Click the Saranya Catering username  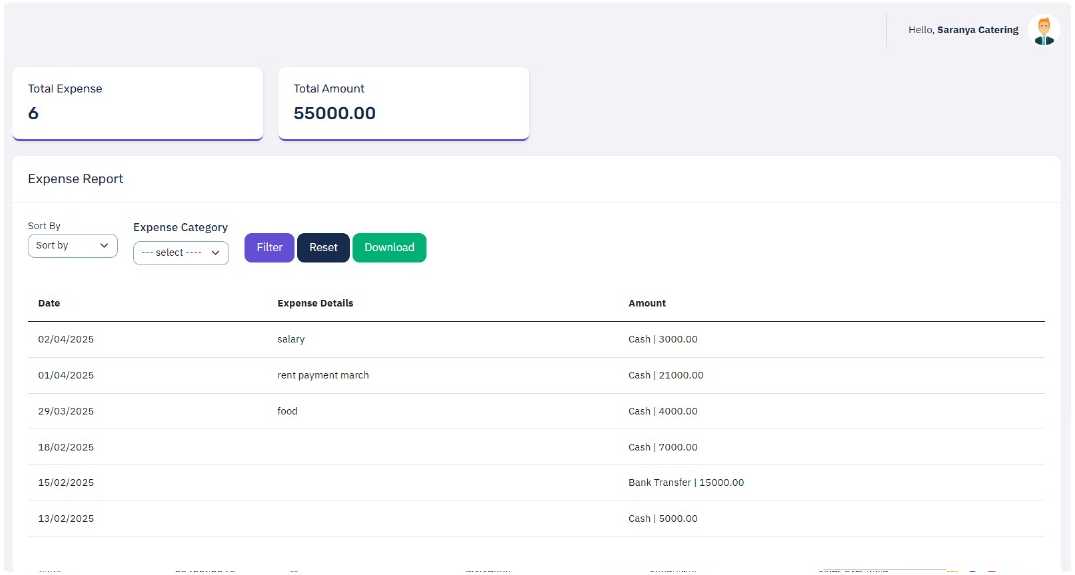click(x=978, y=30)
